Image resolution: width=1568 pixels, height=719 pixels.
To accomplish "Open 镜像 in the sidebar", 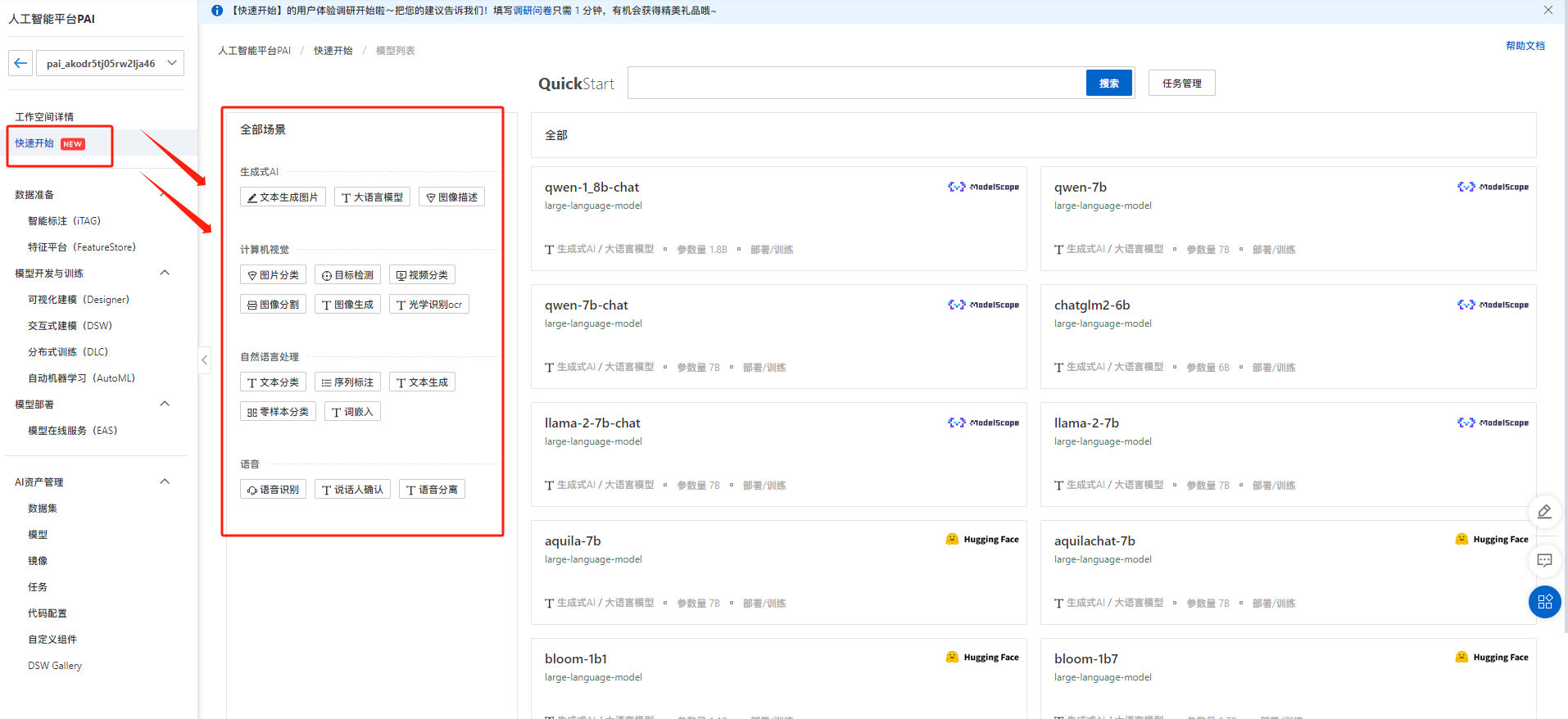I will [x=38, y=561].
